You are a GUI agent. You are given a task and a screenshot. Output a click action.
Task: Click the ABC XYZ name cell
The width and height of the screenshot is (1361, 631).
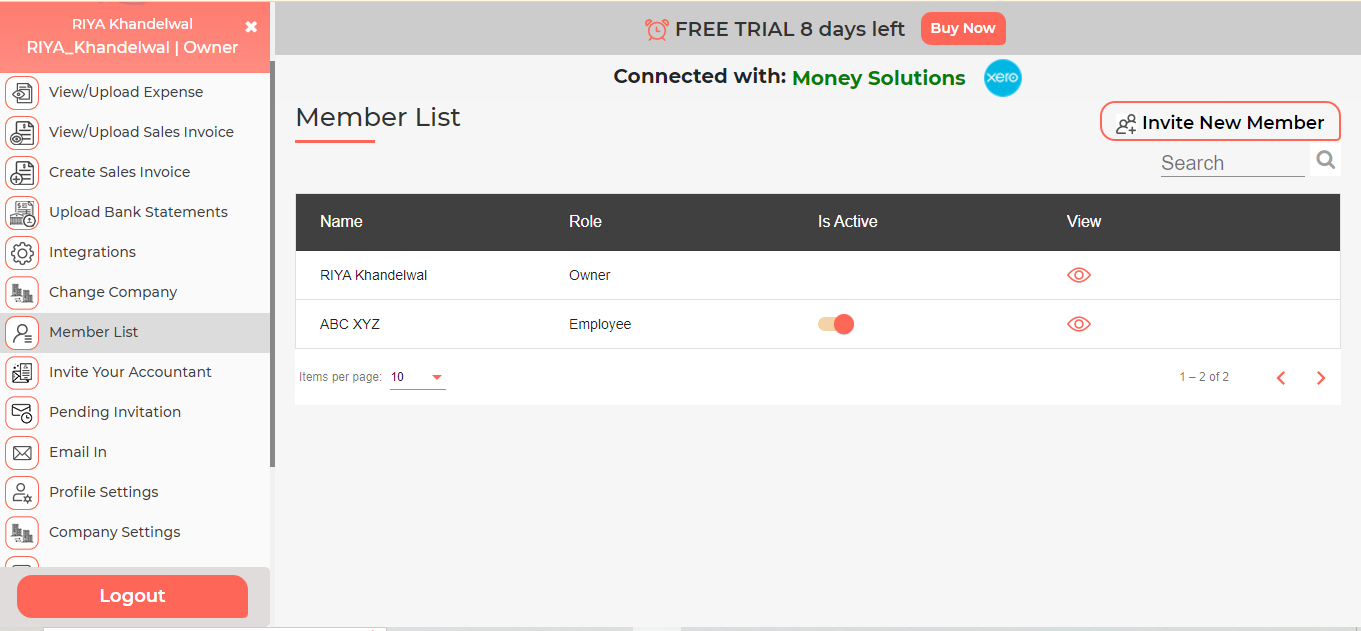[350, 324]
